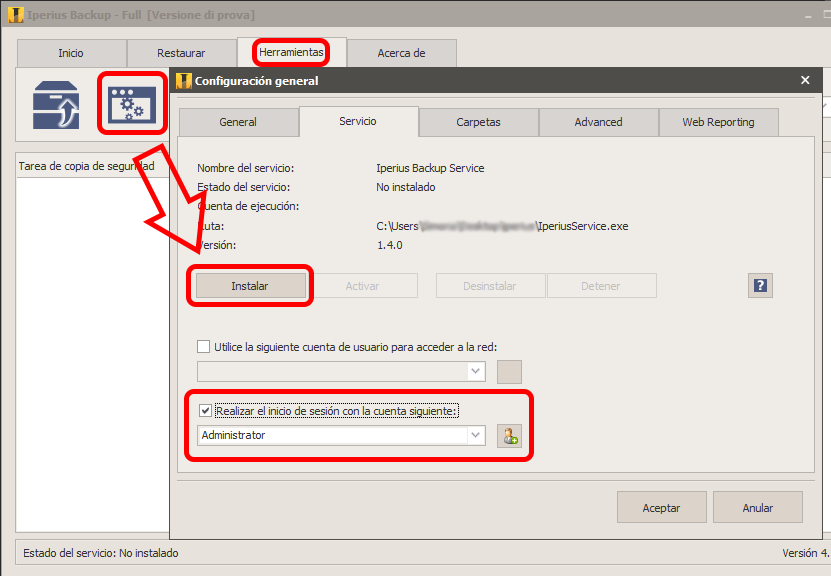This screenshot has width=831, height=576.
Task: Uncheck 'Realizar el inicio de sesión' checkbox
Action: point(206,411)
